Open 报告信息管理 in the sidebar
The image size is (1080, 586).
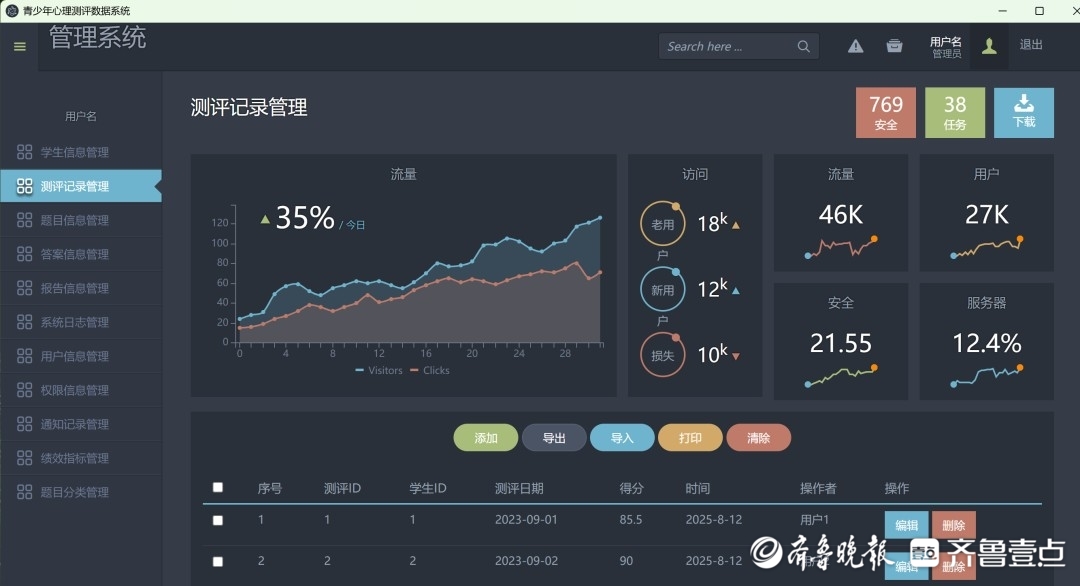(x=75, y=288)
